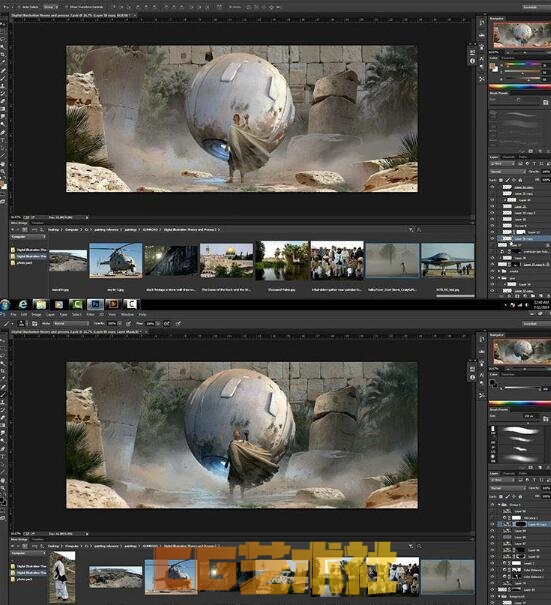The image size is (551, 605).
Task: Open Internet Explorer from the taskbar
Action: 23,304
